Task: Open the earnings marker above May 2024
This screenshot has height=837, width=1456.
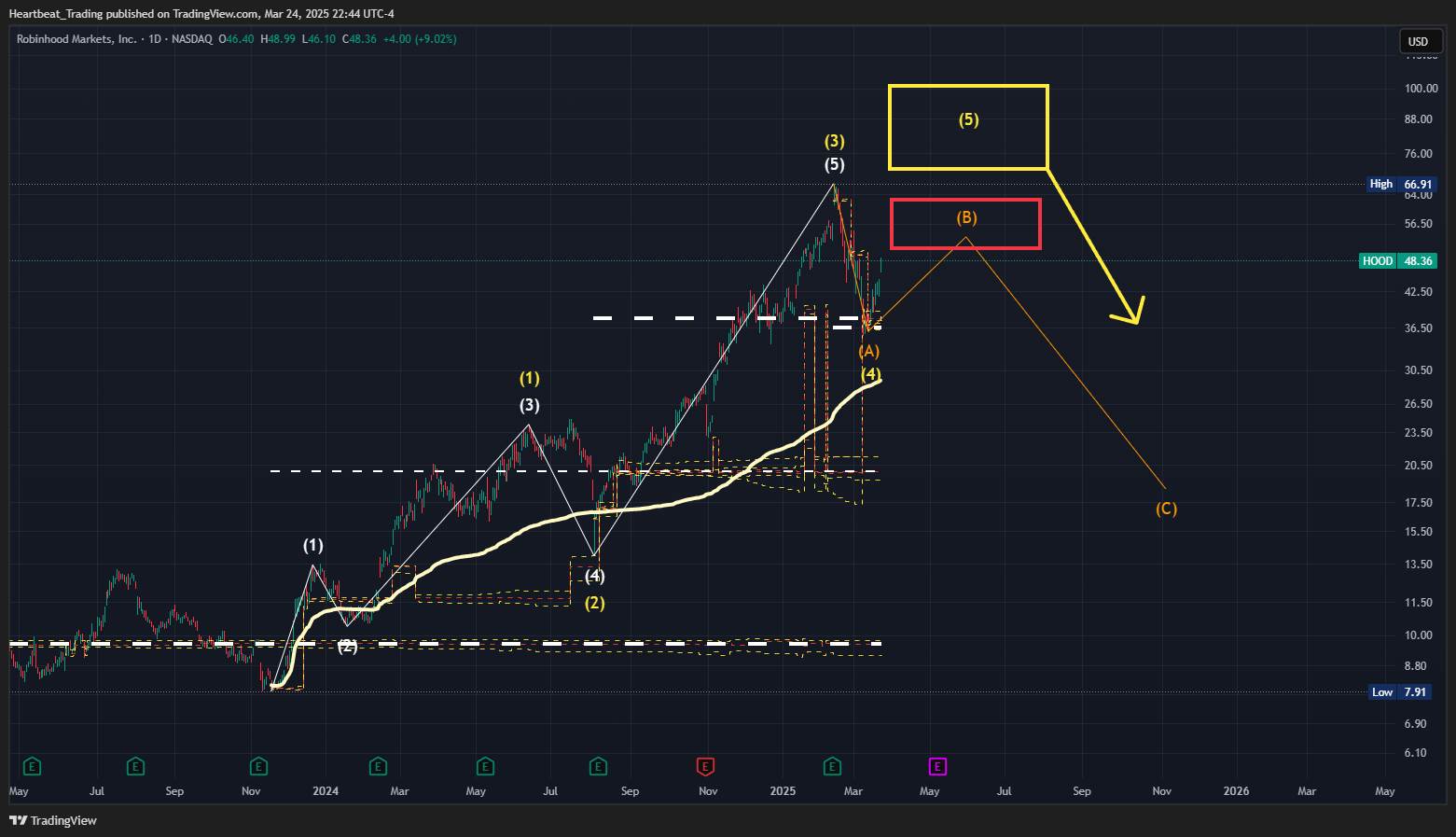Action: (485, 767)
